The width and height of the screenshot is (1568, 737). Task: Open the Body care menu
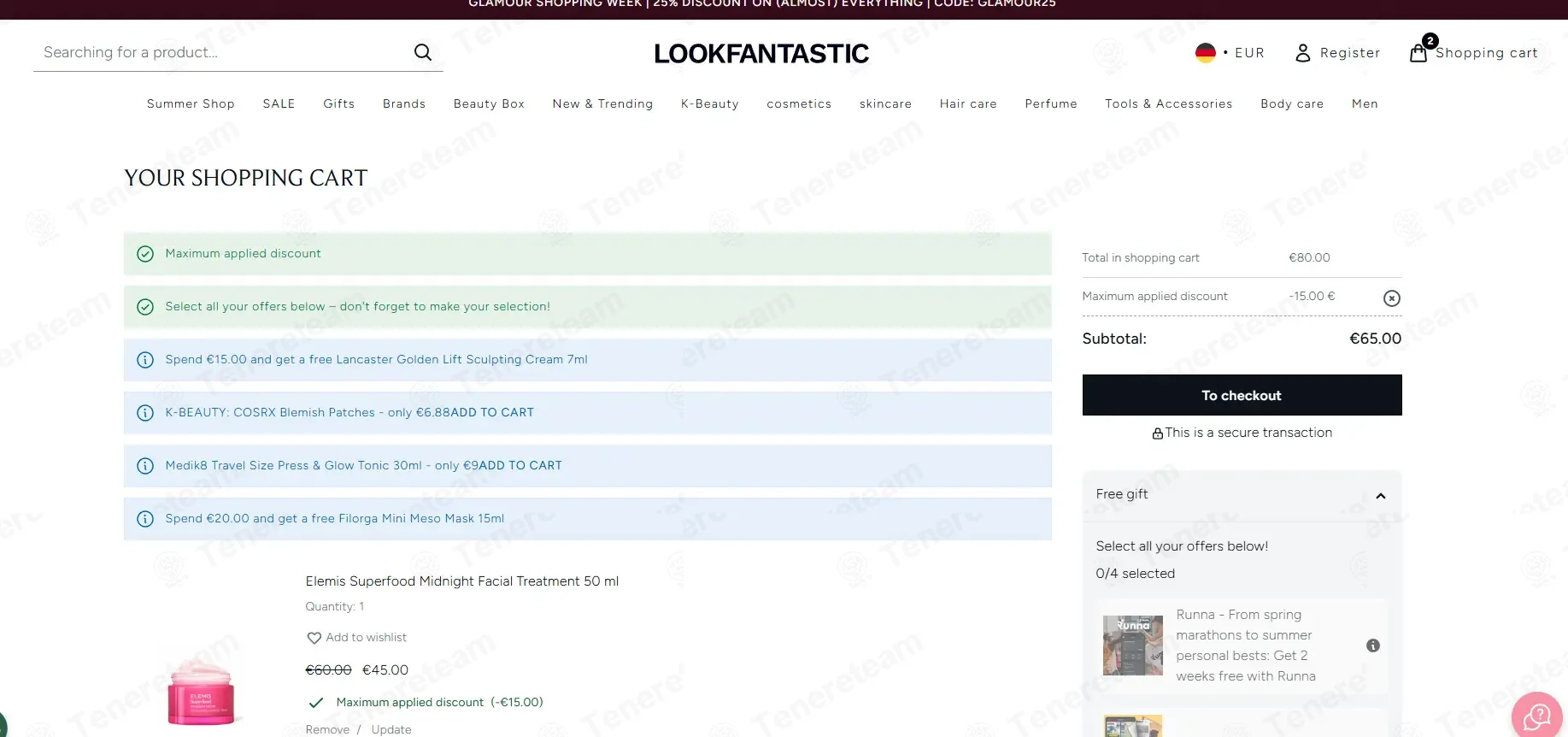pos(1292,103)
